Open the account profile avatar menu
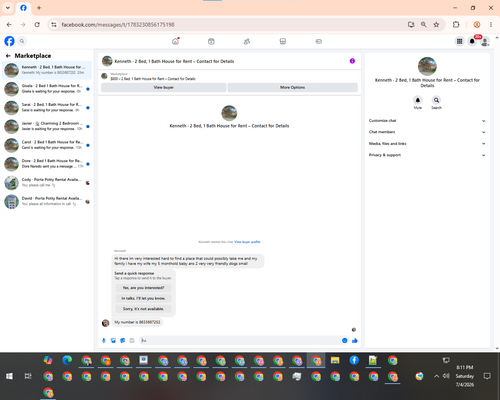The width and height of the screenshot is (500, 400). click(485, 41)
